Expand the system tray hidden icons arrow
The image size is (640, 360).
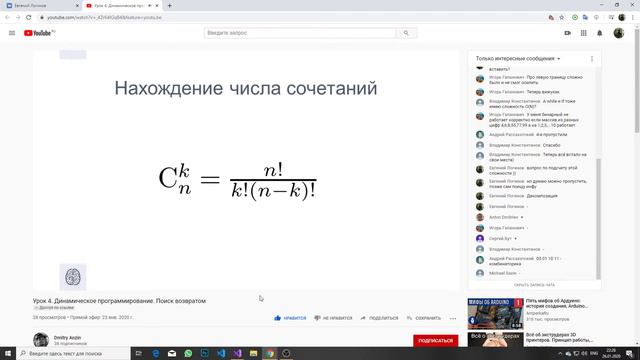(560, 353)
